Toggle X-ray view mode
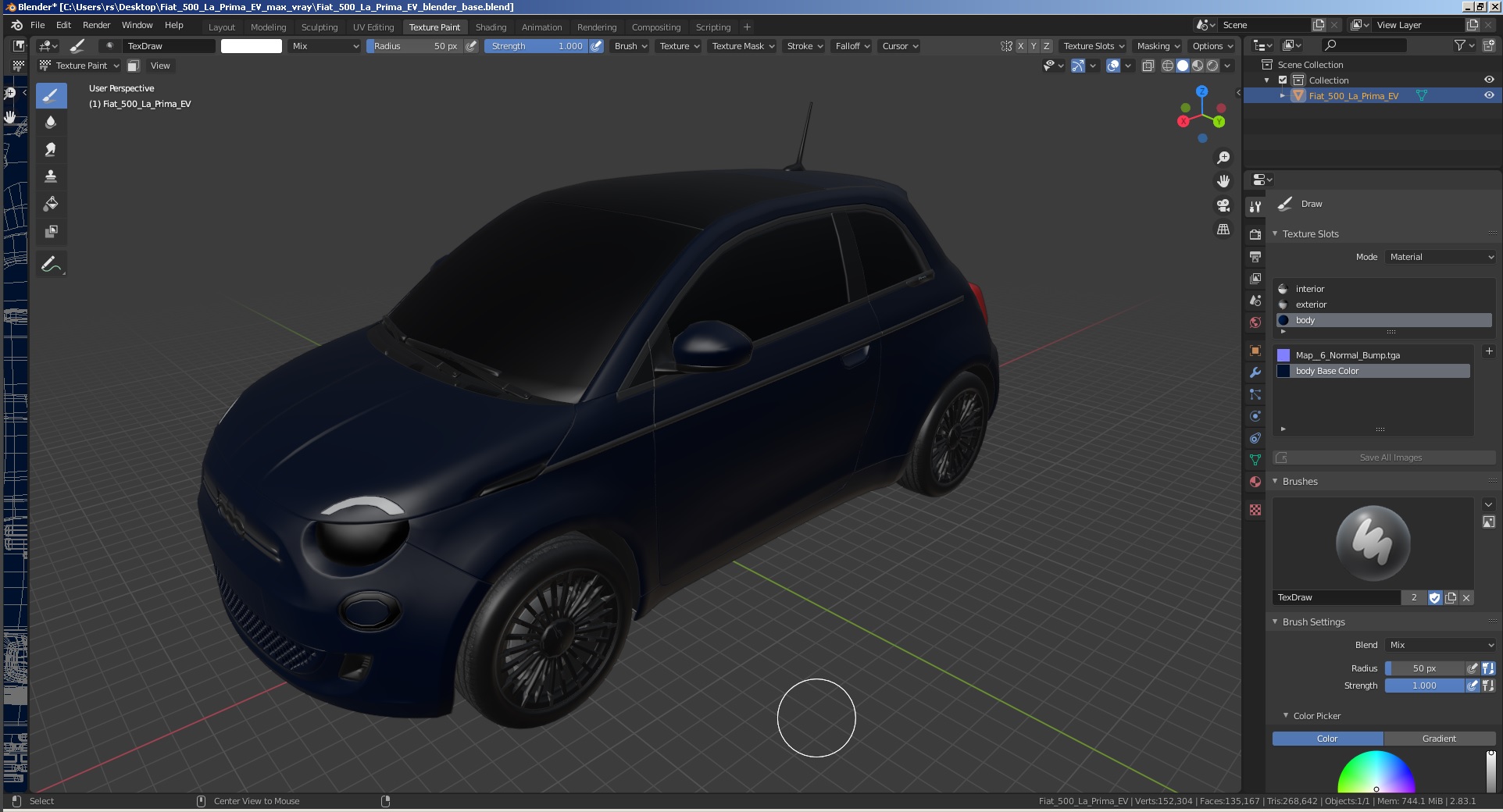This screenshot has height=812, width=1503. coord(1148,66)
